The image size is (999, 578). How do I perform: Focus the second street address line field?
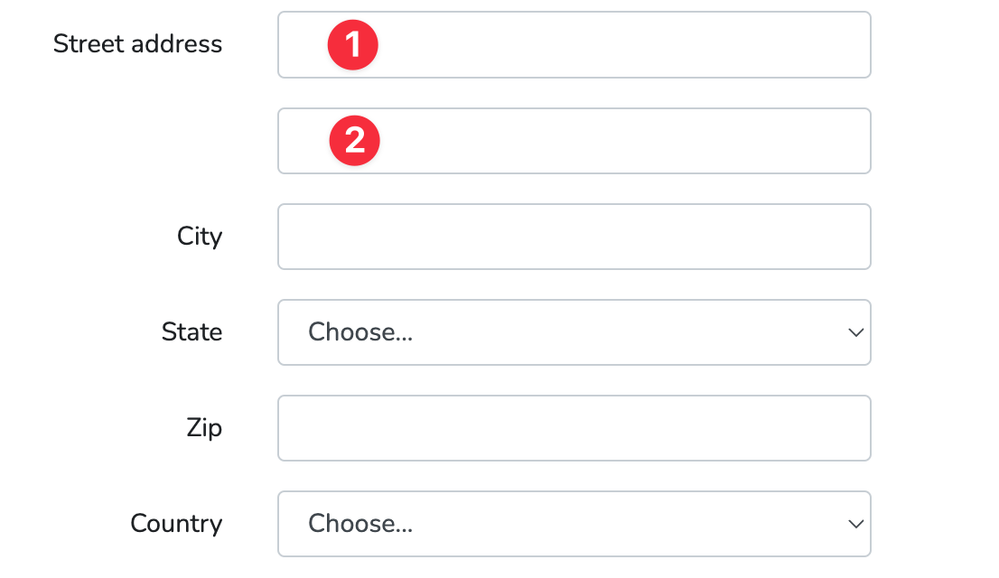pos(600,141)
